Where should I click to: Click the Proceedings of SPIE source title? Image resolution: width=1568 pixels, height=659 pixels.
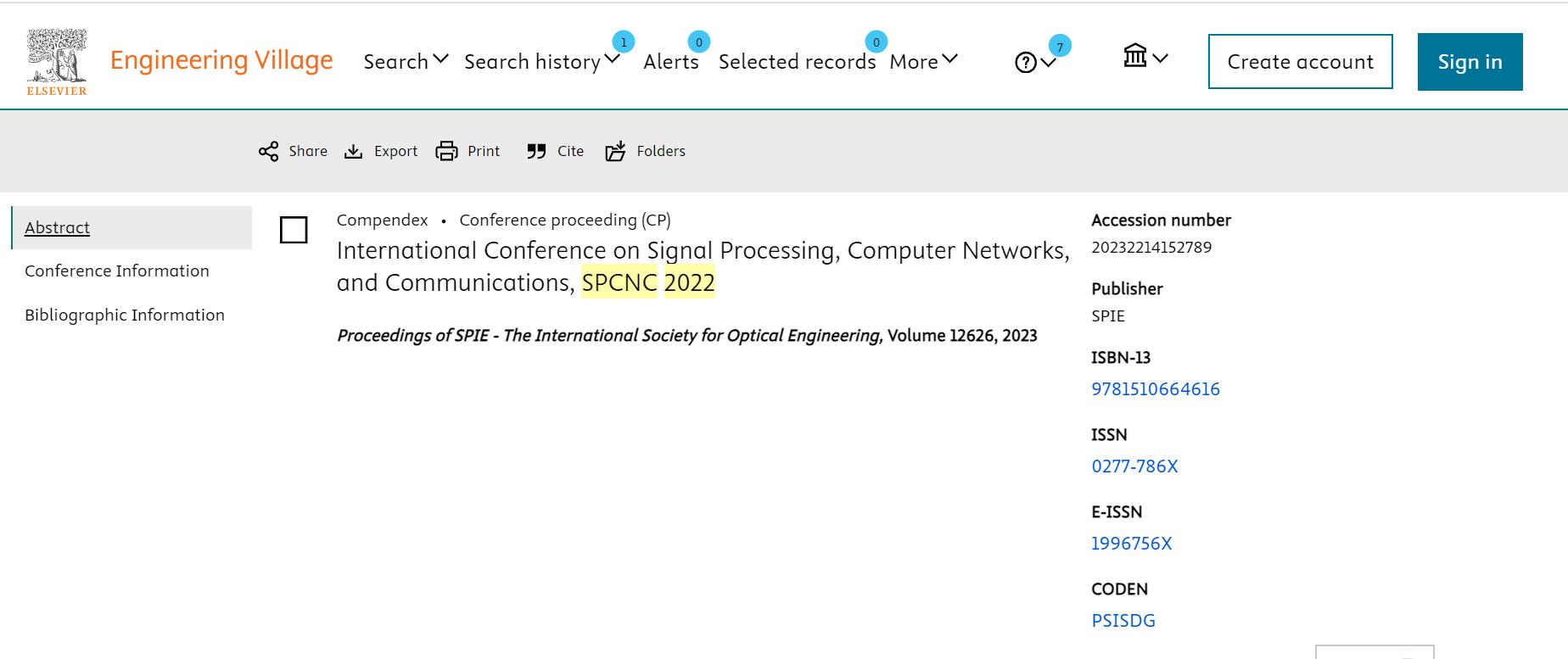[x=609, y=335]
